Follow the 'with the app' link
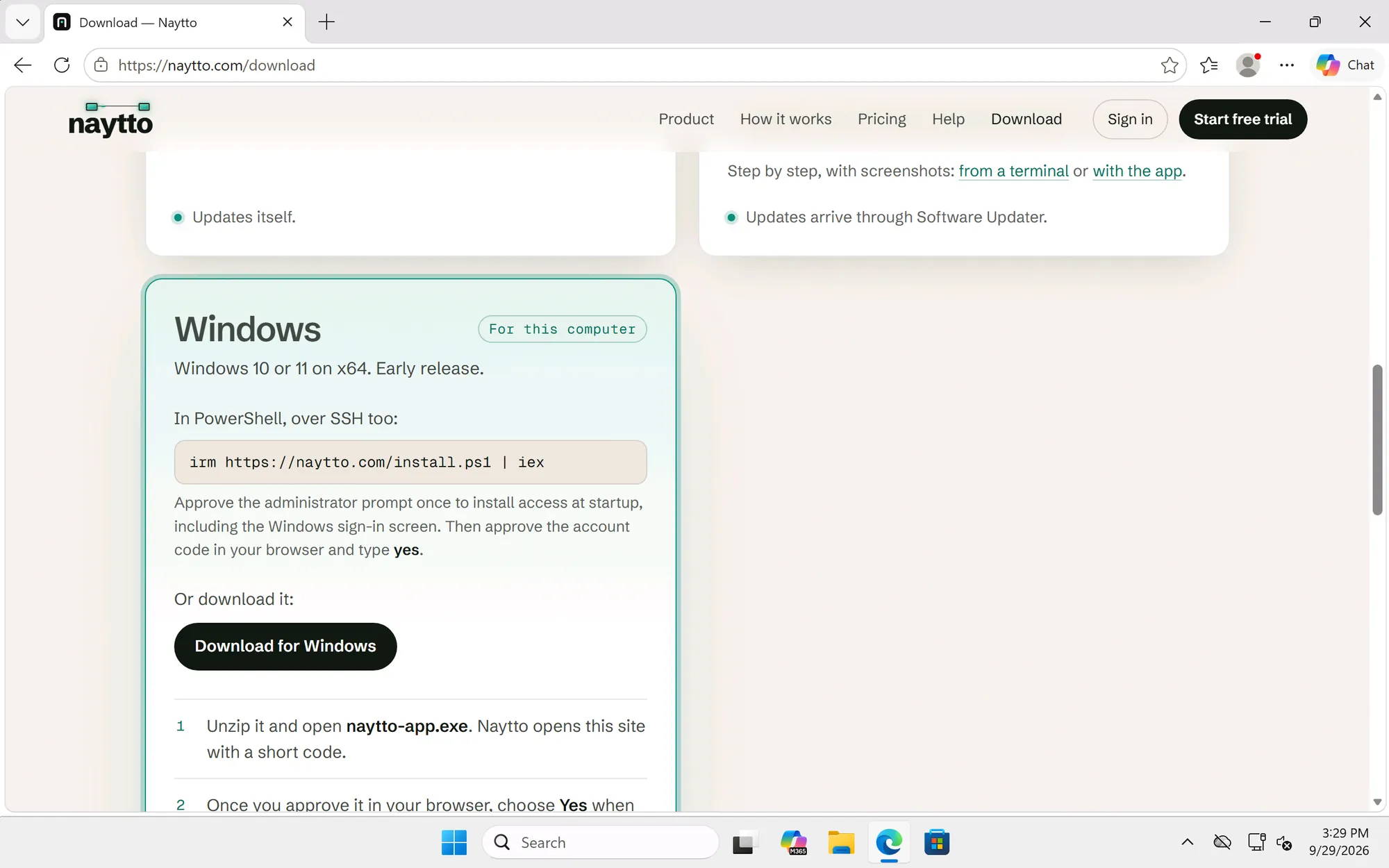This screenshot has height=868, width=1389. (1137, 172)
